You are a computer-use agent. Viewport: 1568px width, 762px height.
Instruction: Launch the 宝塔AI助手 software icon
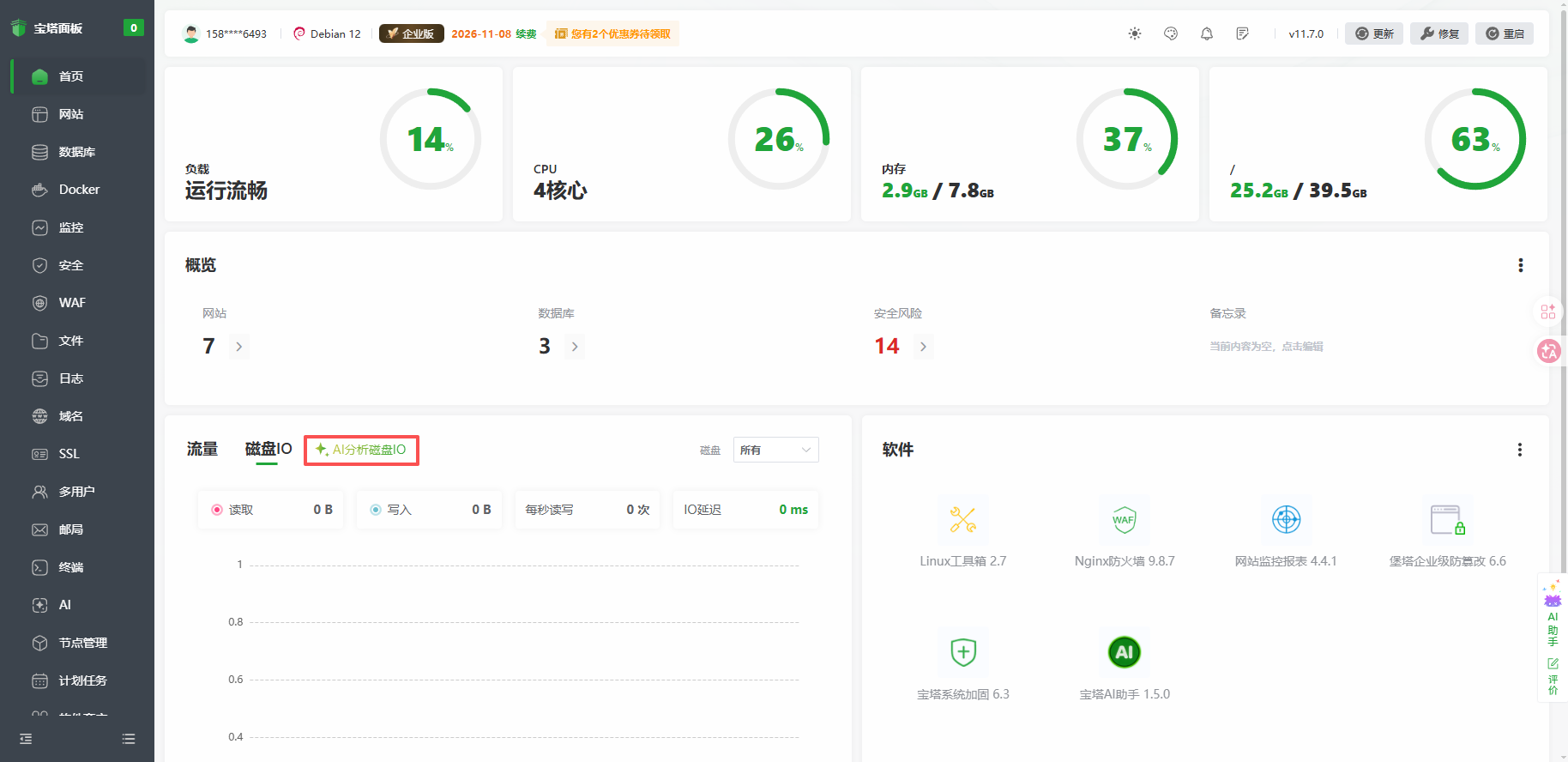tap(1124, 652)
